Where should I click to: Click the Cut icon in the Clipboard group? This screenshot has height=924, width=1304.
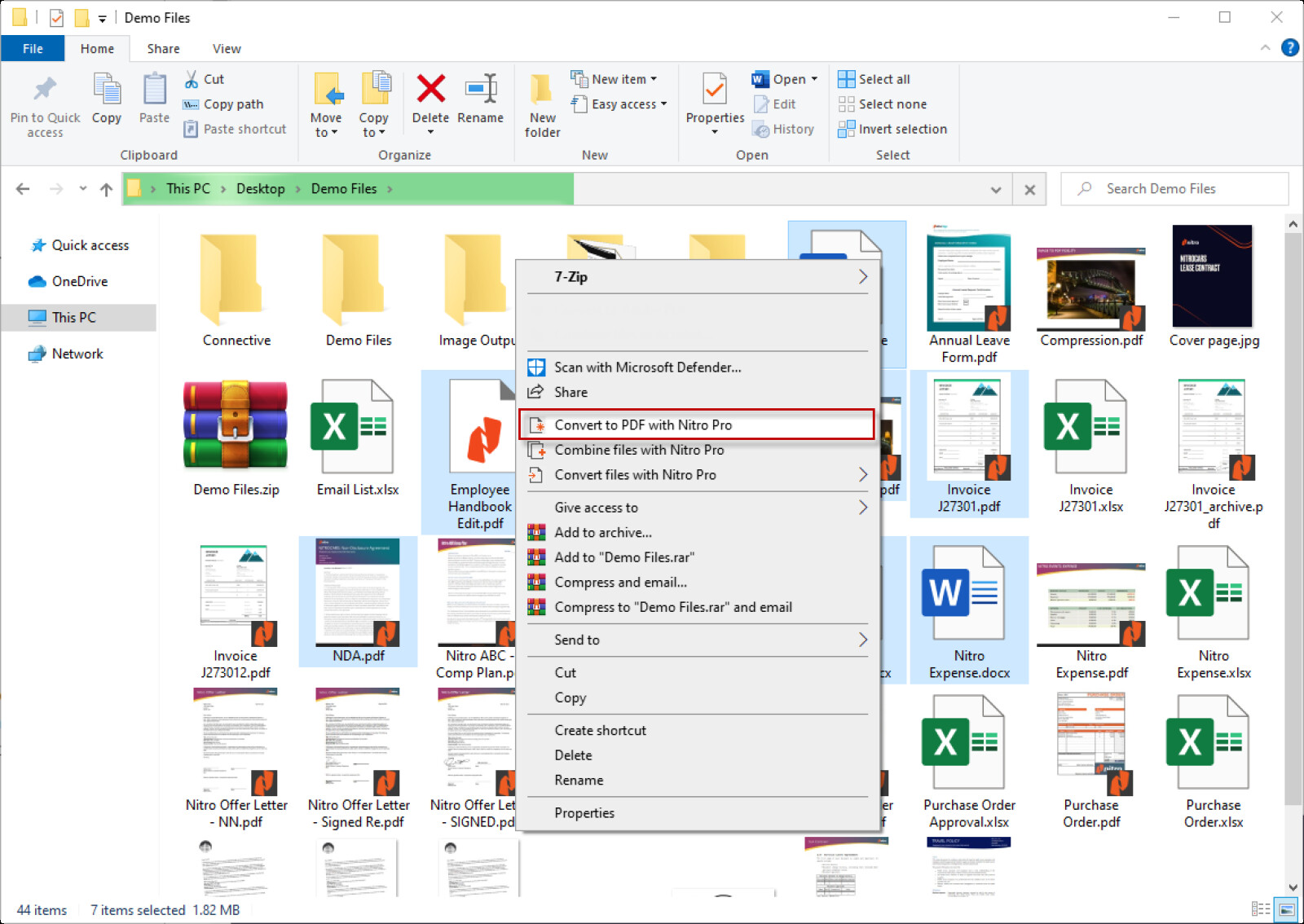(194, 78)
